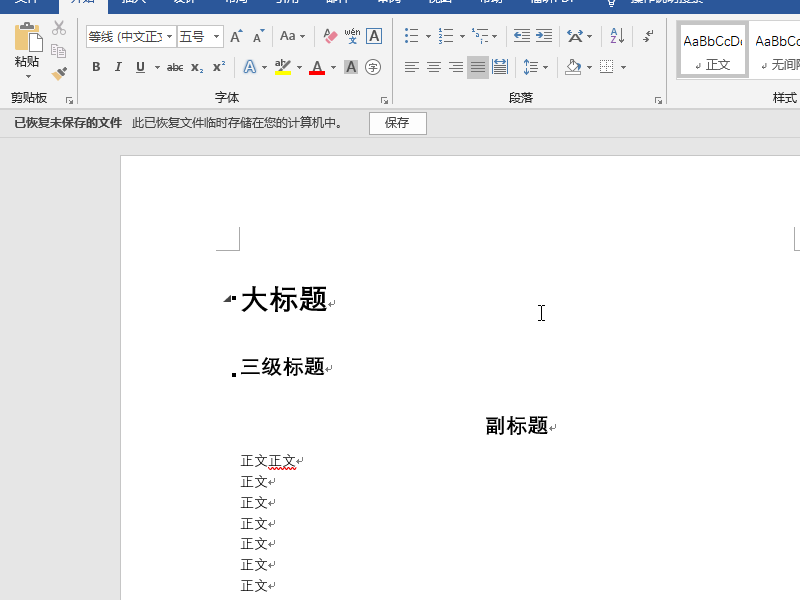Open Clipboard pane launcher
The image size is (800, 600).
tap(69, 101)
